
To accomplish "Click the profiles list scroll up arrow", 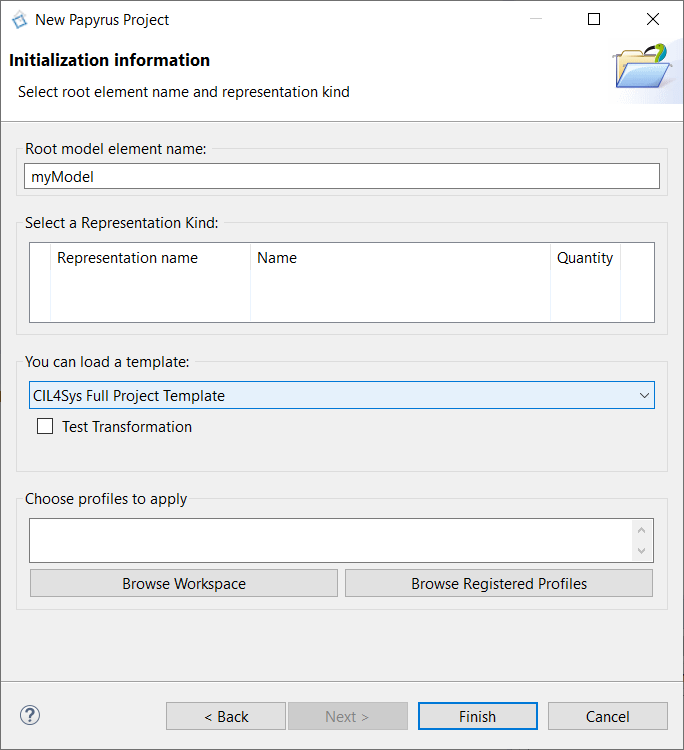I will click(641, 530).
